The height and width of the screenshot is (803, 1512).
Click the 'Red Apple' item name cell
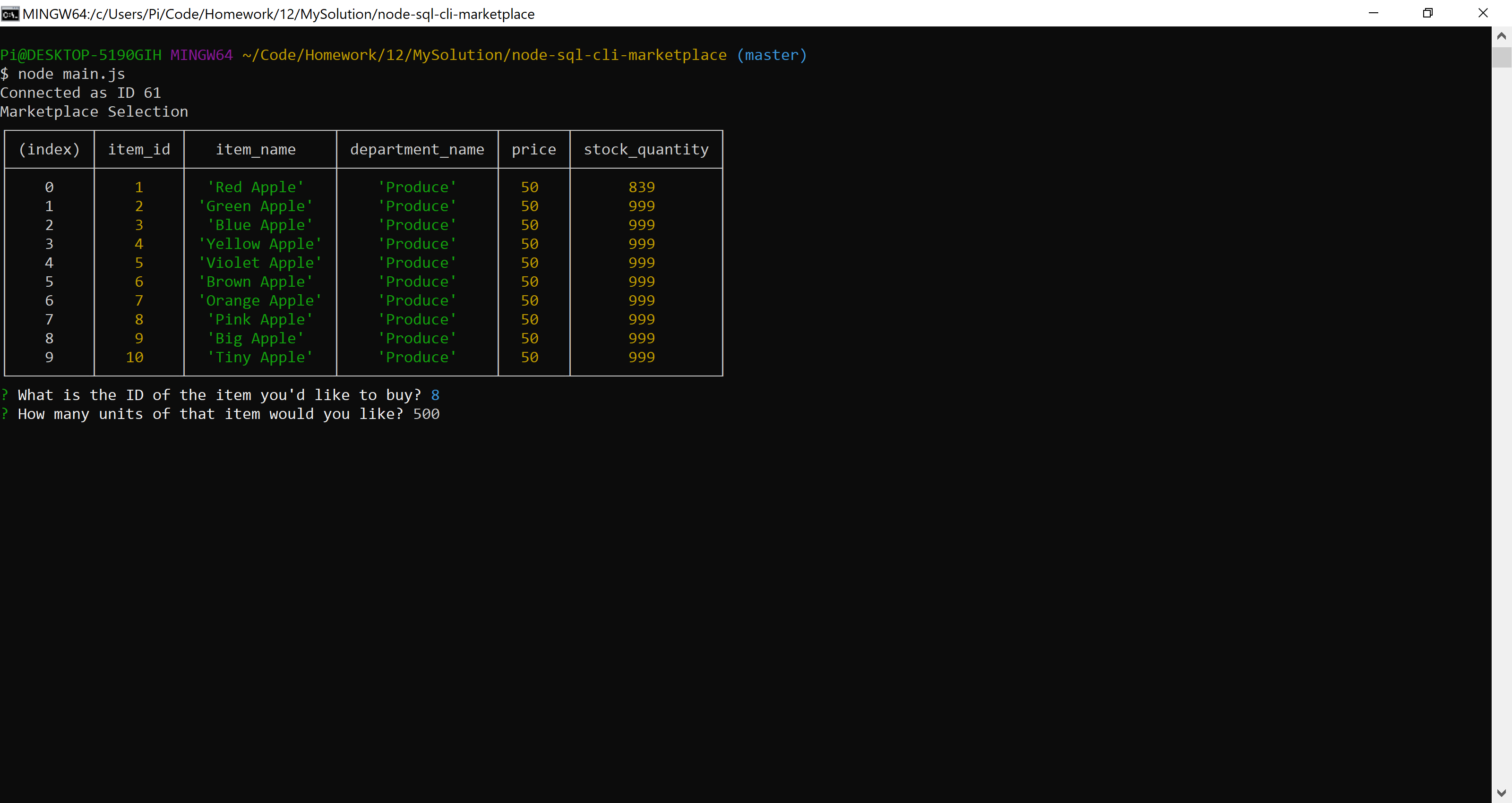[x=256, y=187]
